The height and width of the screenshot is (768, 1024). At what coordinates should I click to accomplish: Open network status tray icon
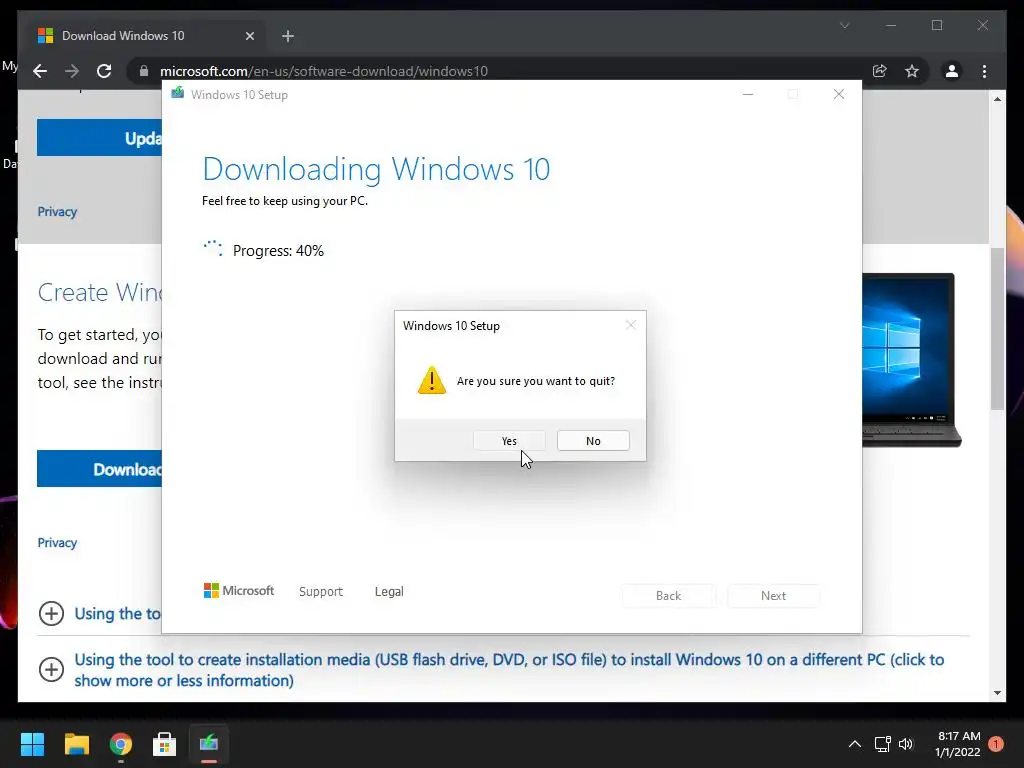tap(882, 744)
